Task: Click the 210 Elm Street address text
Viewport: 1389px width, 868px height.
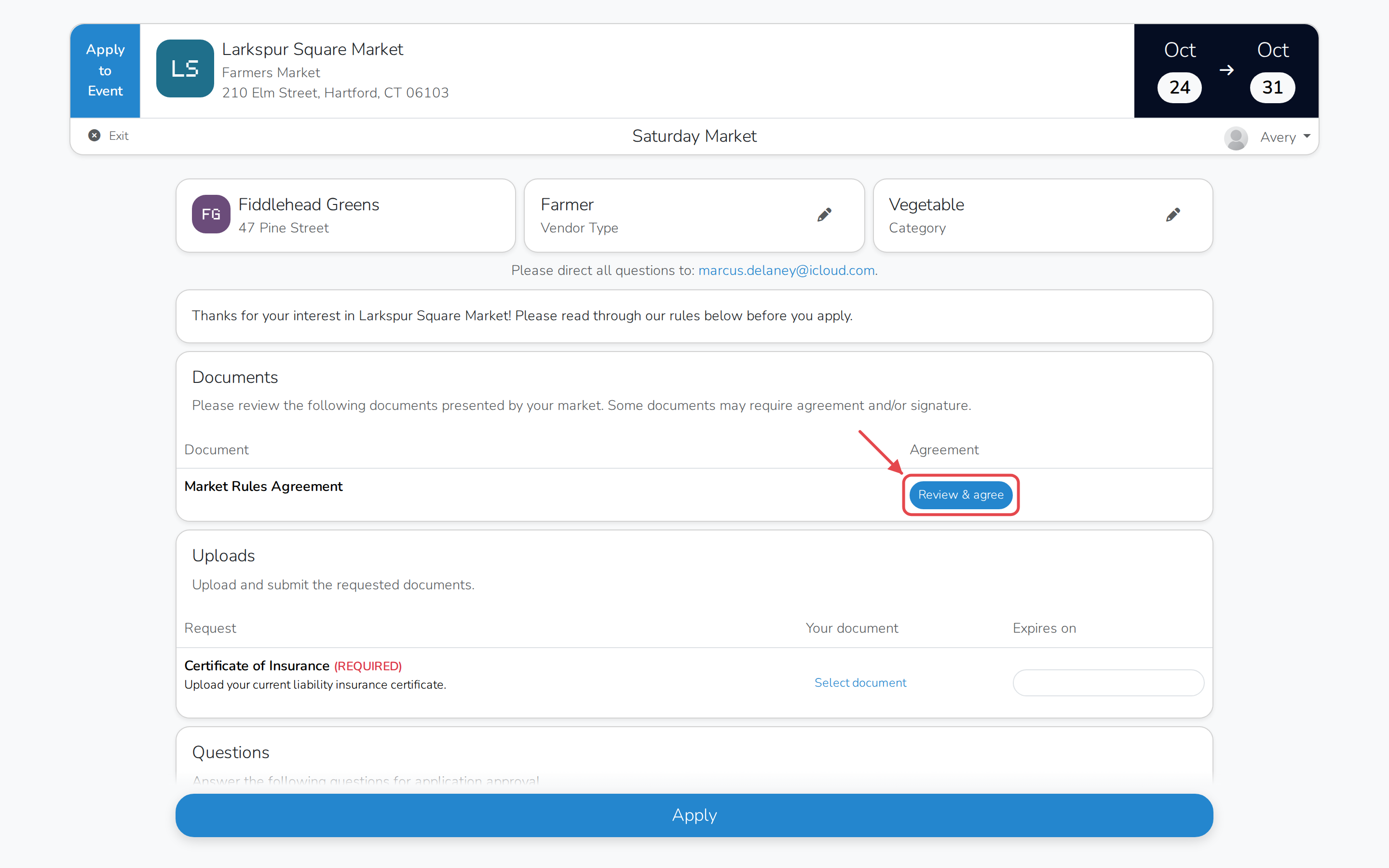Action: (335, 93)
